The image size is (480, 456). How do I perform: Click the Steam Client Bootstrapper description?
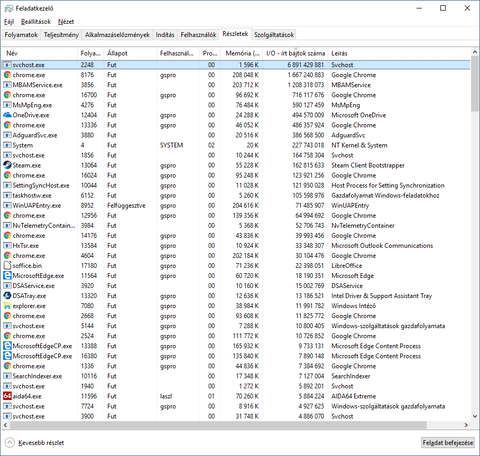point(368,165)
